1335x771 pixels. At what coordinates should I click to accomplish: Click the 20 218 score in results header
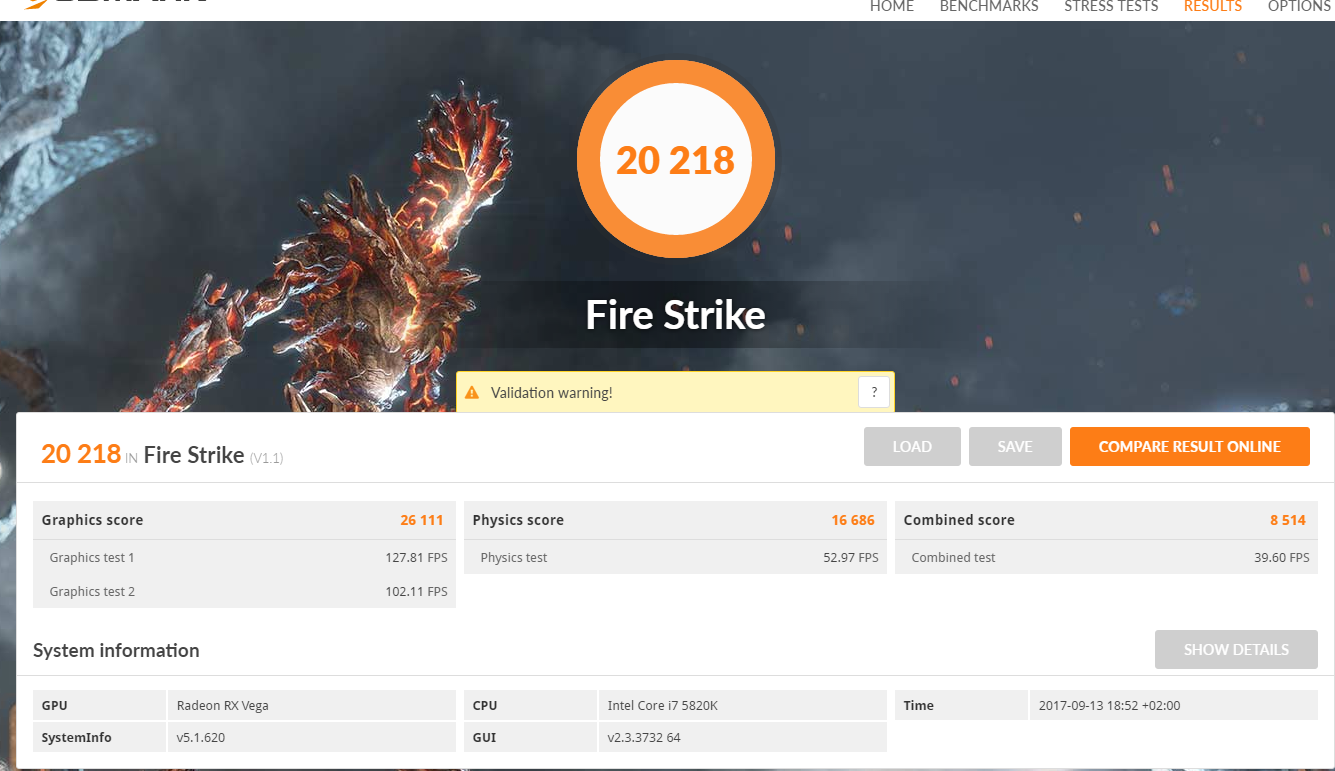pyautogui.click(x=81, y=454)
